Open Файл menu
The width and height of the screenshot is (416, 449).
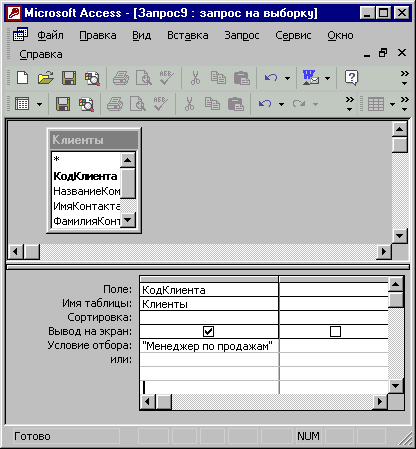50,35
